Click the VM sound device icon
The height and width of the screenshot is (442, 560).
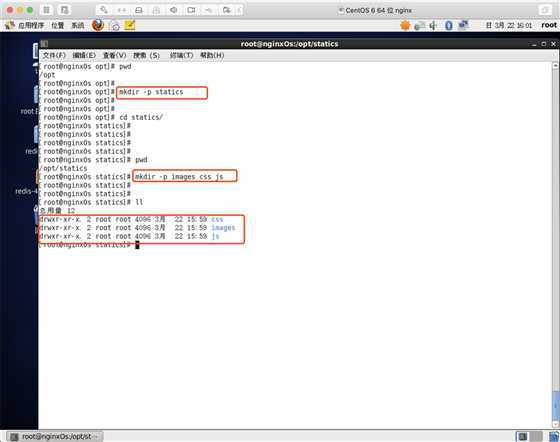[174, 10]
